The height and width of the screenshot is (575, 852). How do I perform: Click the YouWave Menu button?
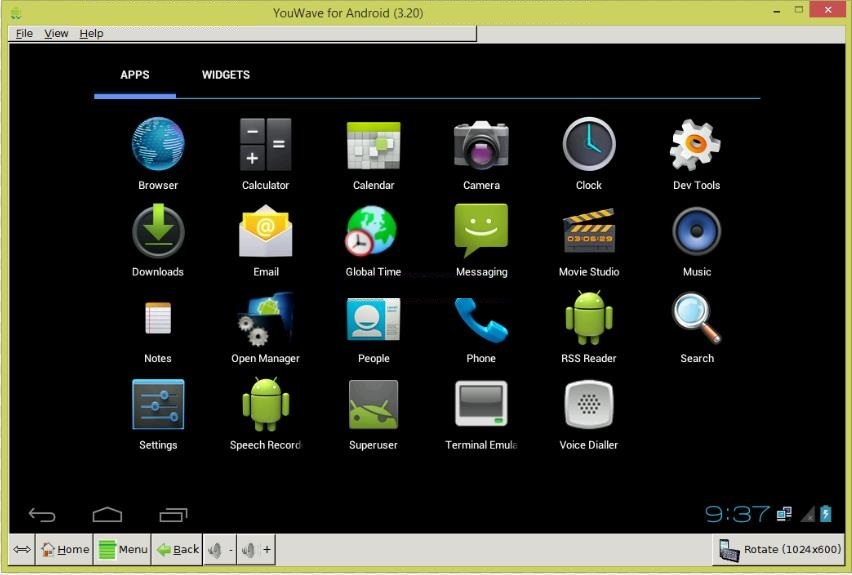click(x=123, y=549)
